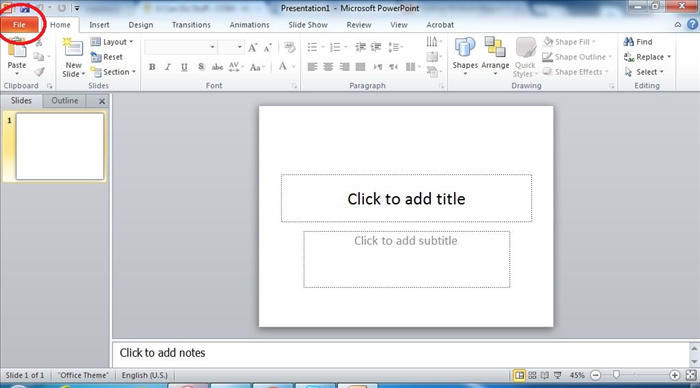
Task: Open the Animations tab
Action: pos(249,25)
